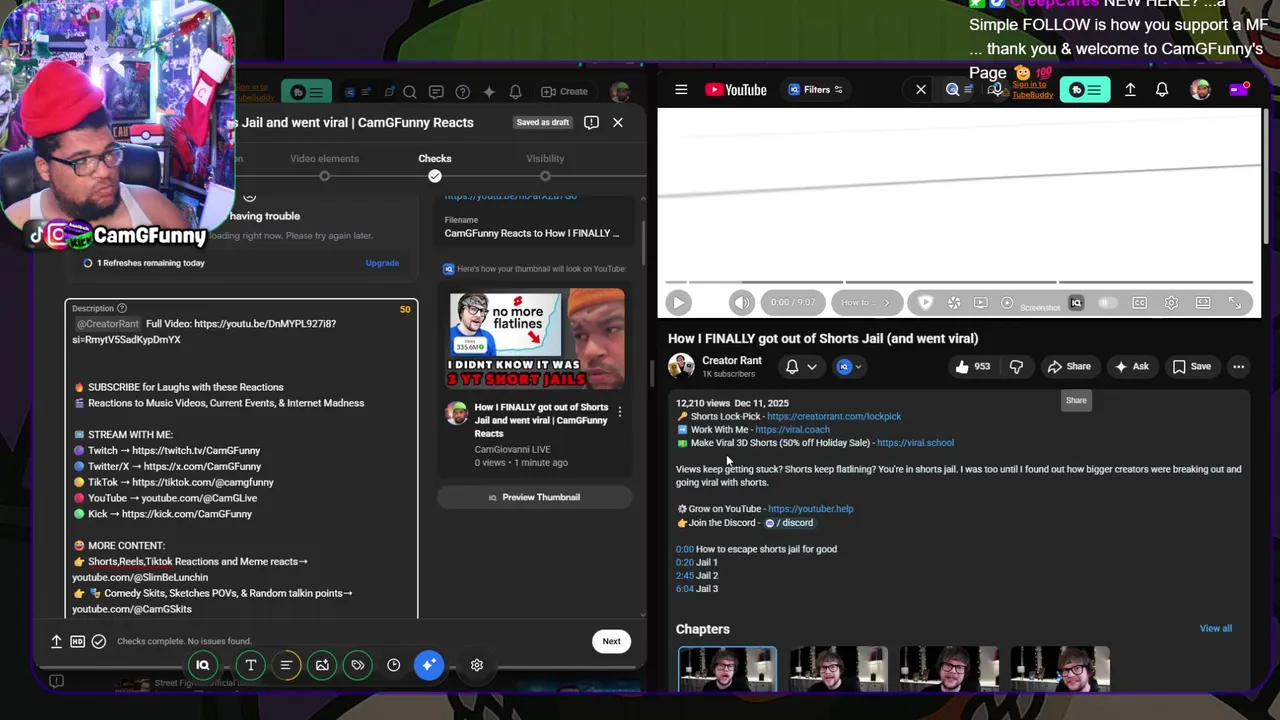Seek on the video progress bar
The image size is (1280, 720).
959,282
